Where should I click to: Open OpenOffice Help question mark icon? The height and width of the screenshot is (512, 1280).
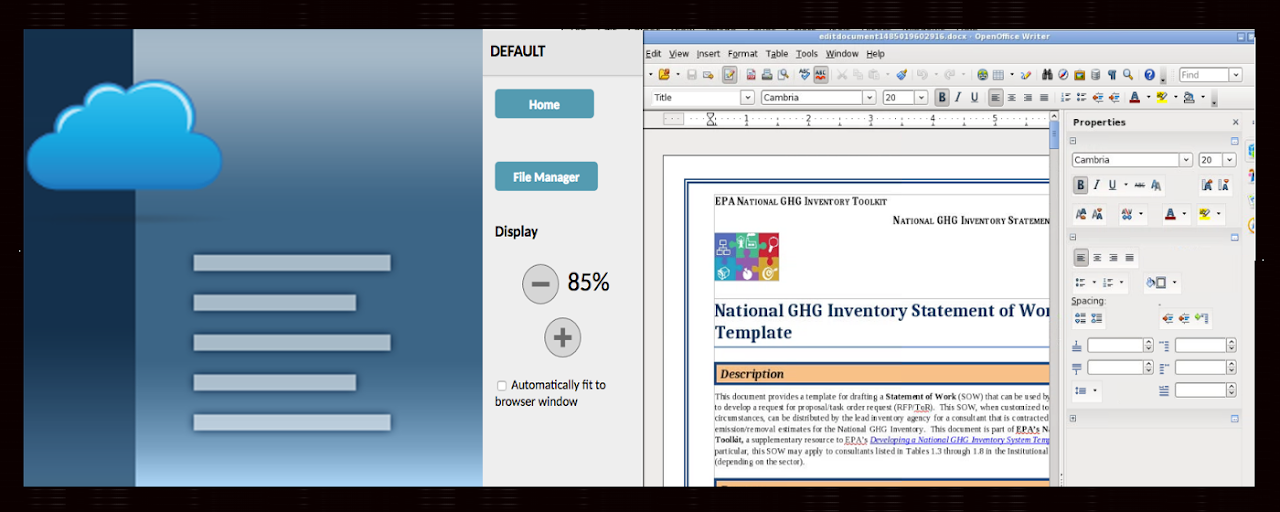click(1150, 74)
